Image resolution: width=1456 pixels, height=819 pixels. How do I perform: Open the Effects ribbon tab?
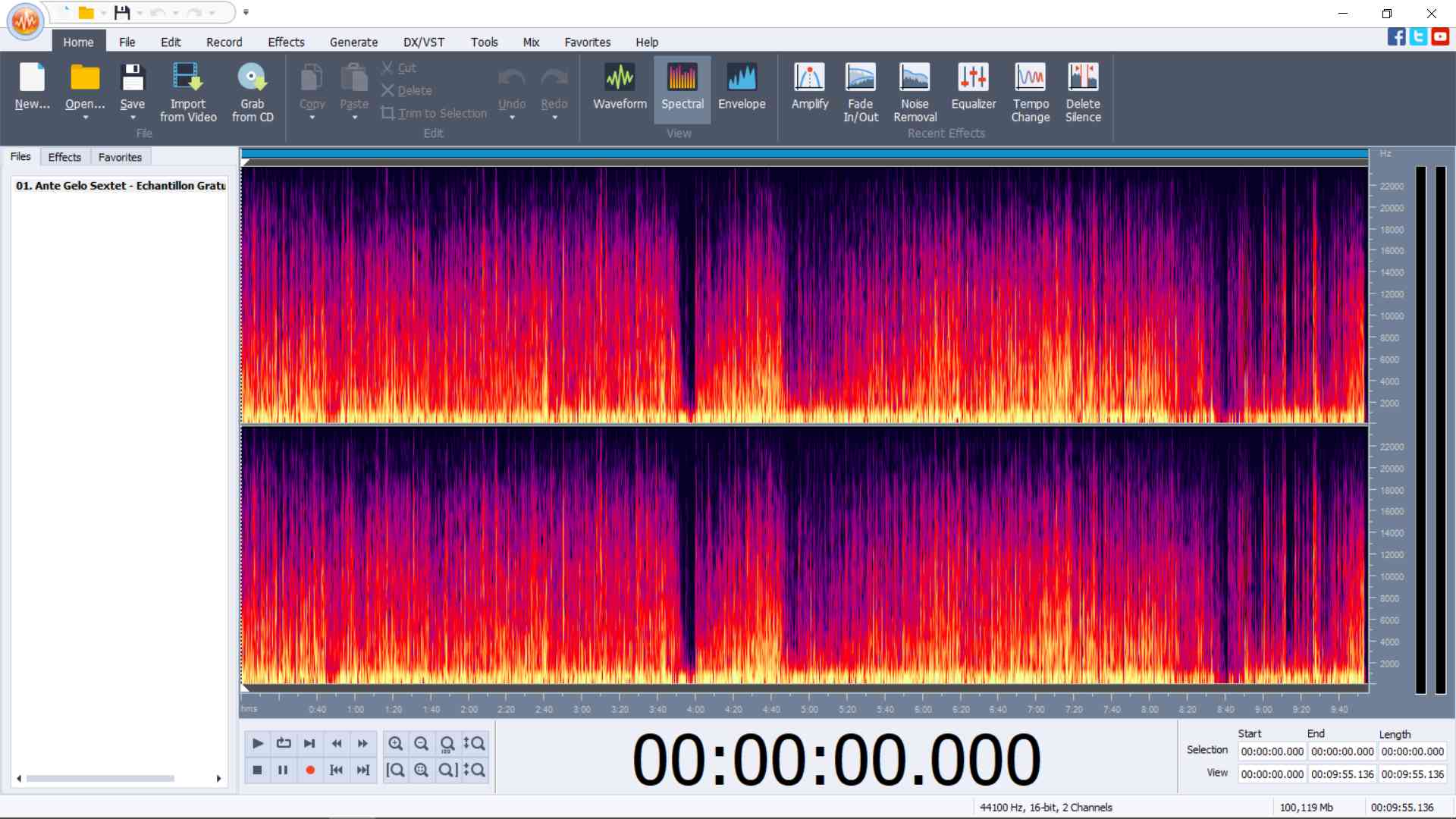(286, 42)
